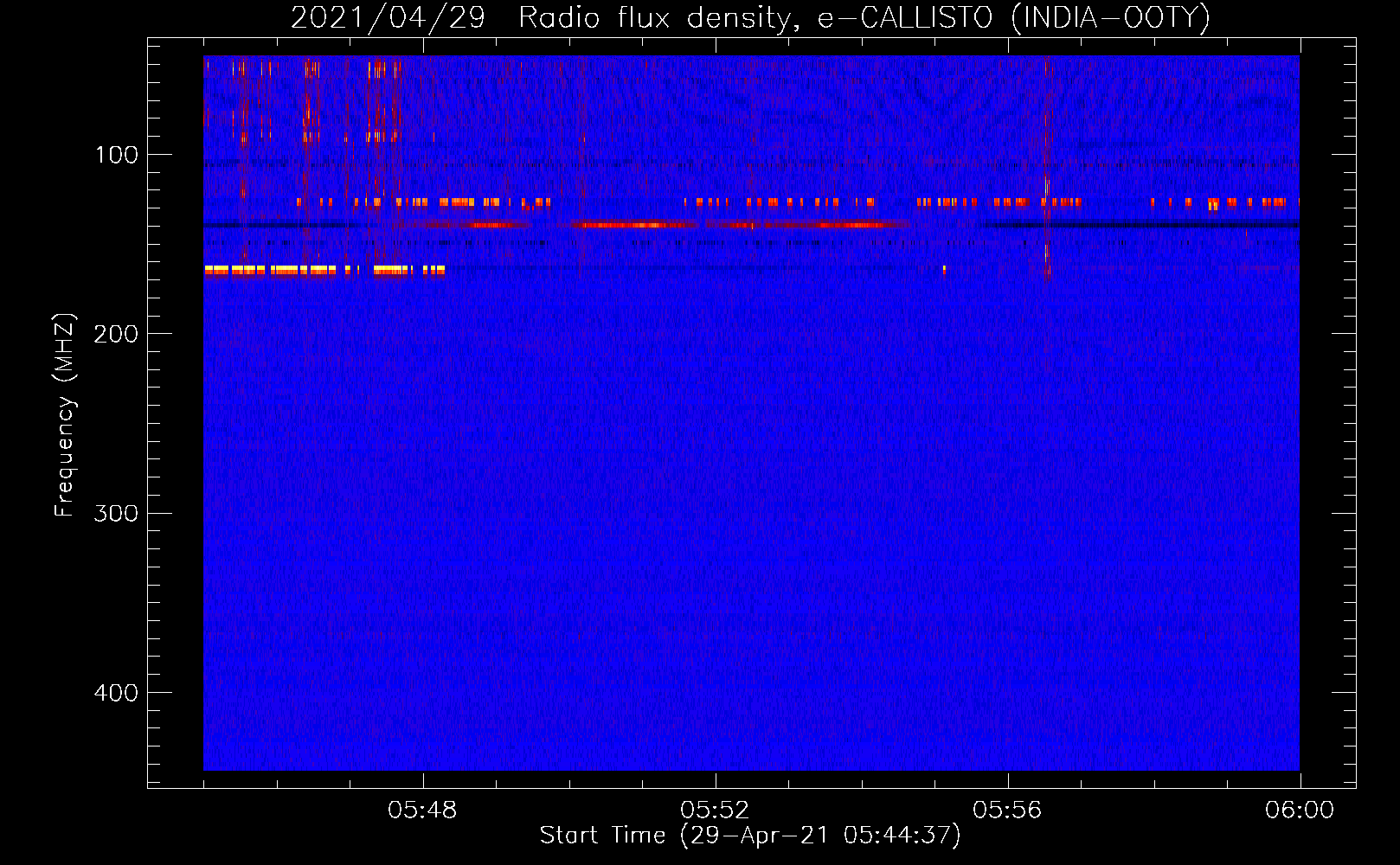Click the 05:52 time tick label

coord(715,811)
